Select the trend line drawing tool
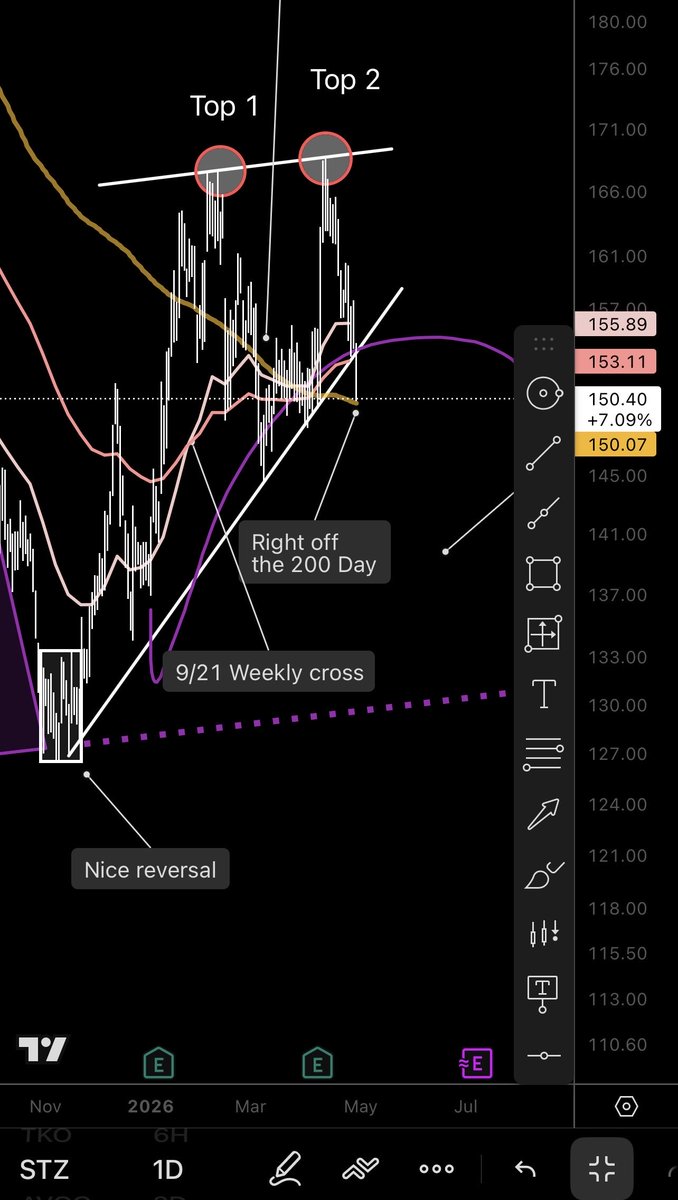The height and width of the screenshot is (1200, 678). pyautogui.click(x=543, y=453)
